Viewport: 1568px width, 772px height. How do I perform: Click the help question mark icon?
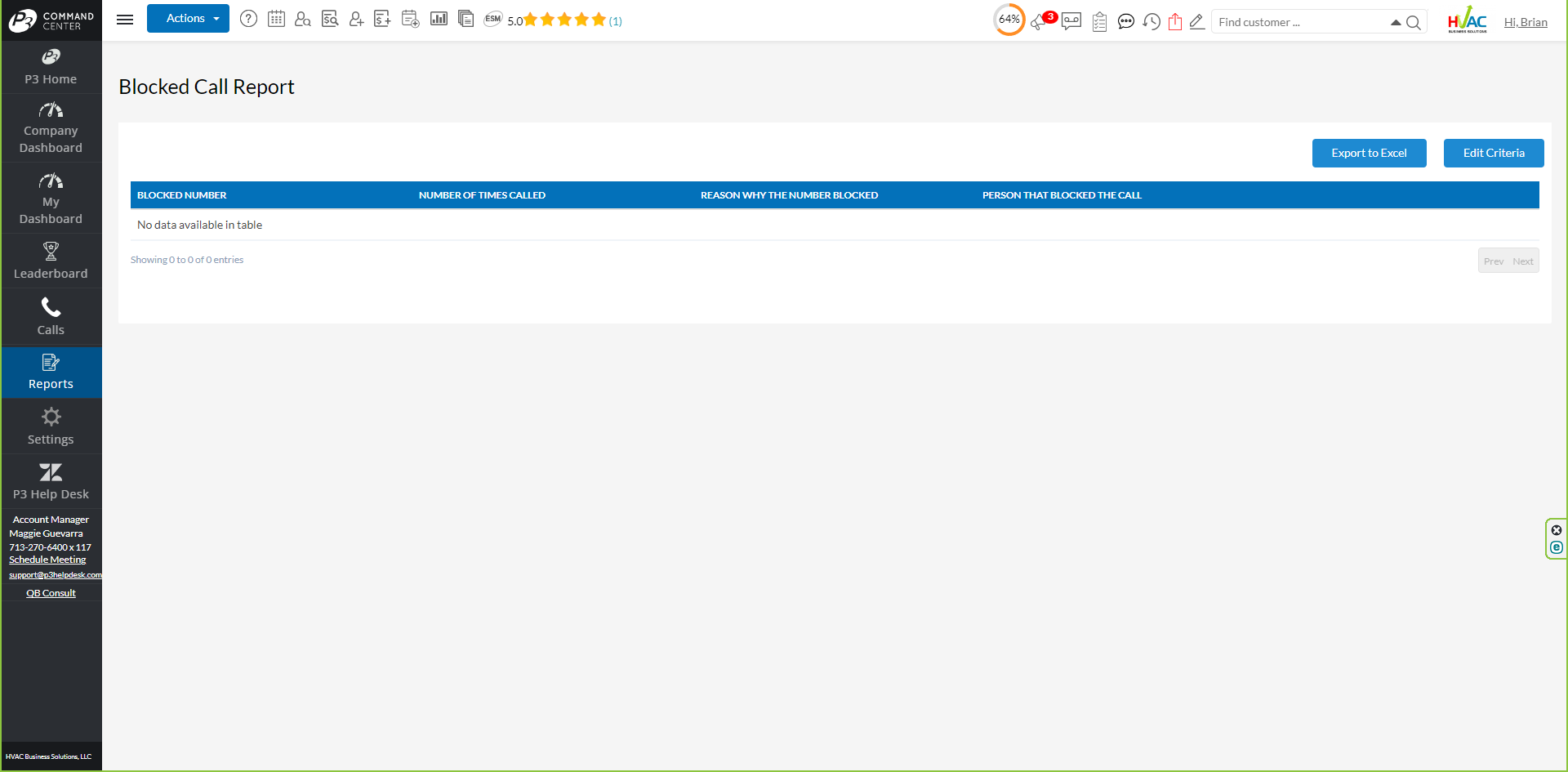click(249, 19)
